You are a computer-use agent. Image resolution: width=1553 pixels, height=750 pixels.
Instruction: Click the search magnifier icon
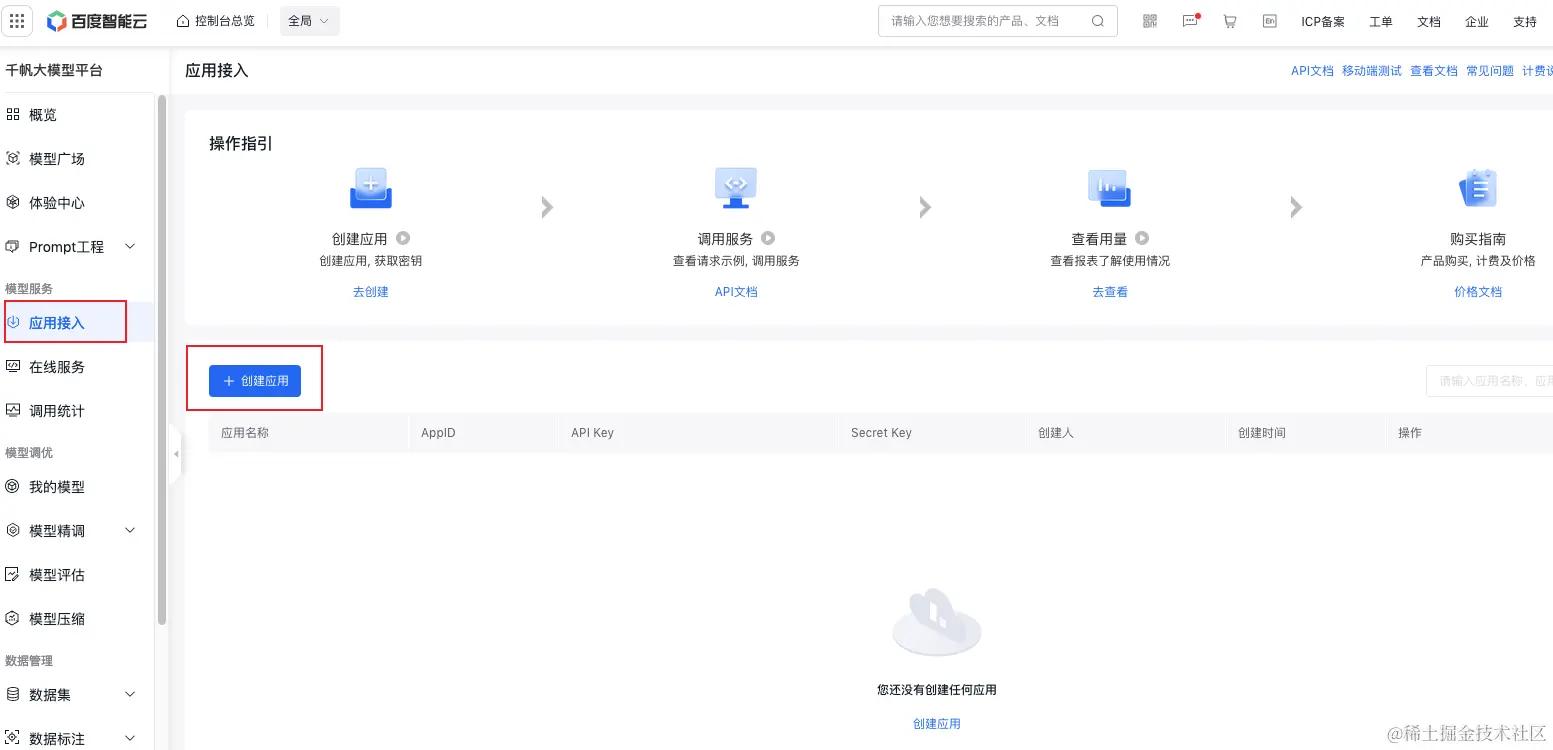click(x=1098, y=21)
